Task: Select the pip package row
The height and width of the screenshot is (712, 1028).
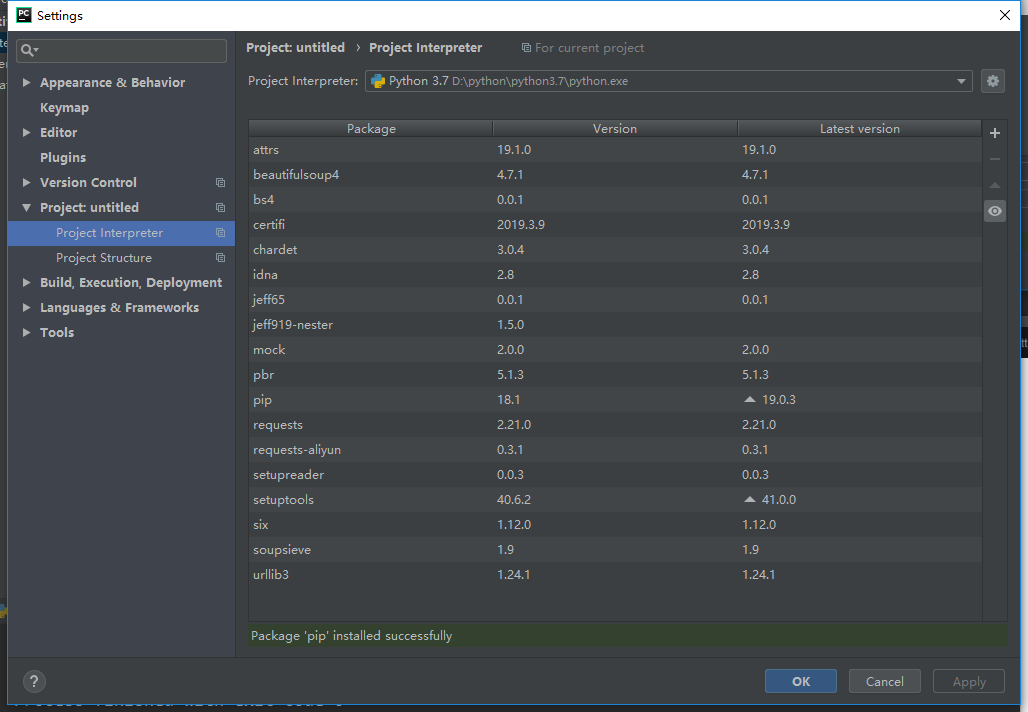Action: [x=615, y=399]
